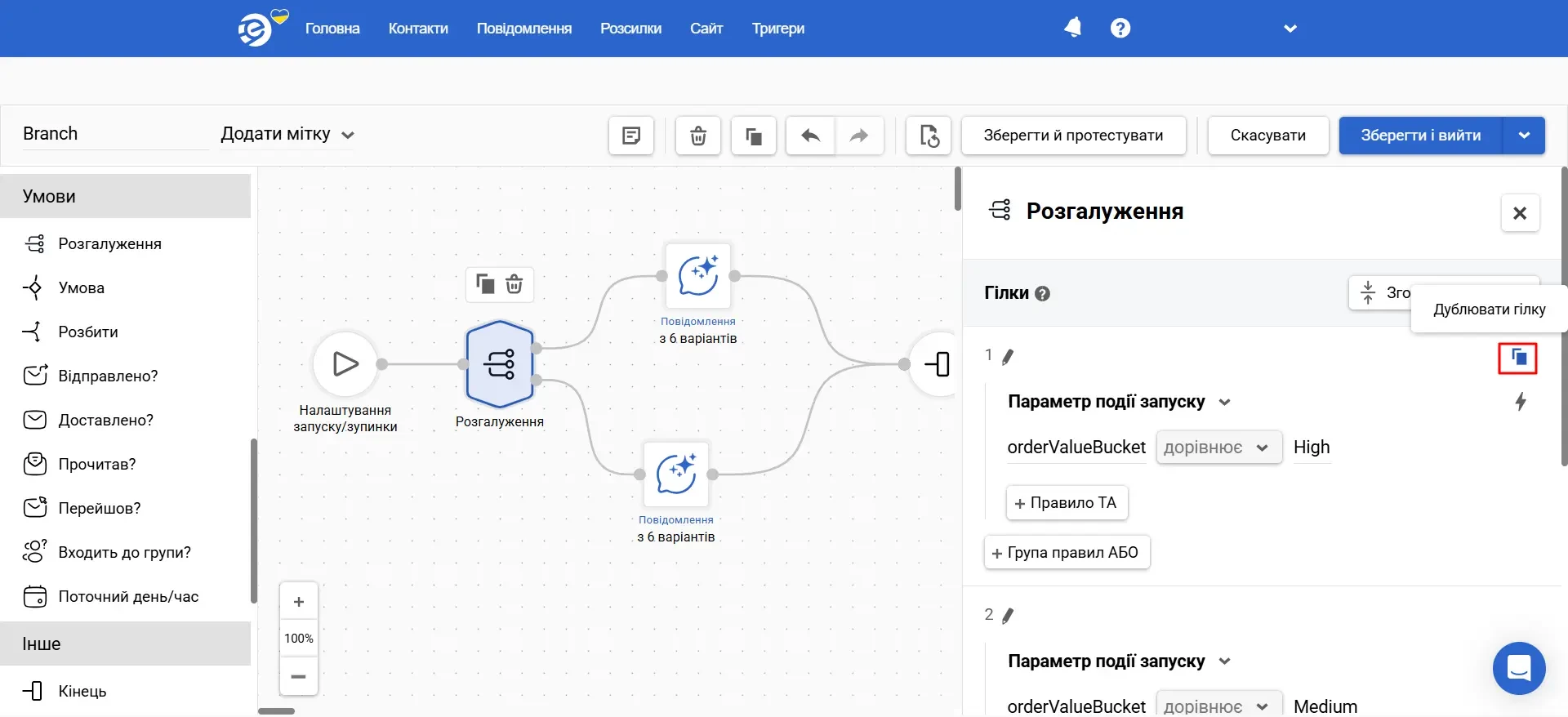Open the arrow beside 'Зберегти і вийти'
1568x717 pixels.
(1524, 136)
